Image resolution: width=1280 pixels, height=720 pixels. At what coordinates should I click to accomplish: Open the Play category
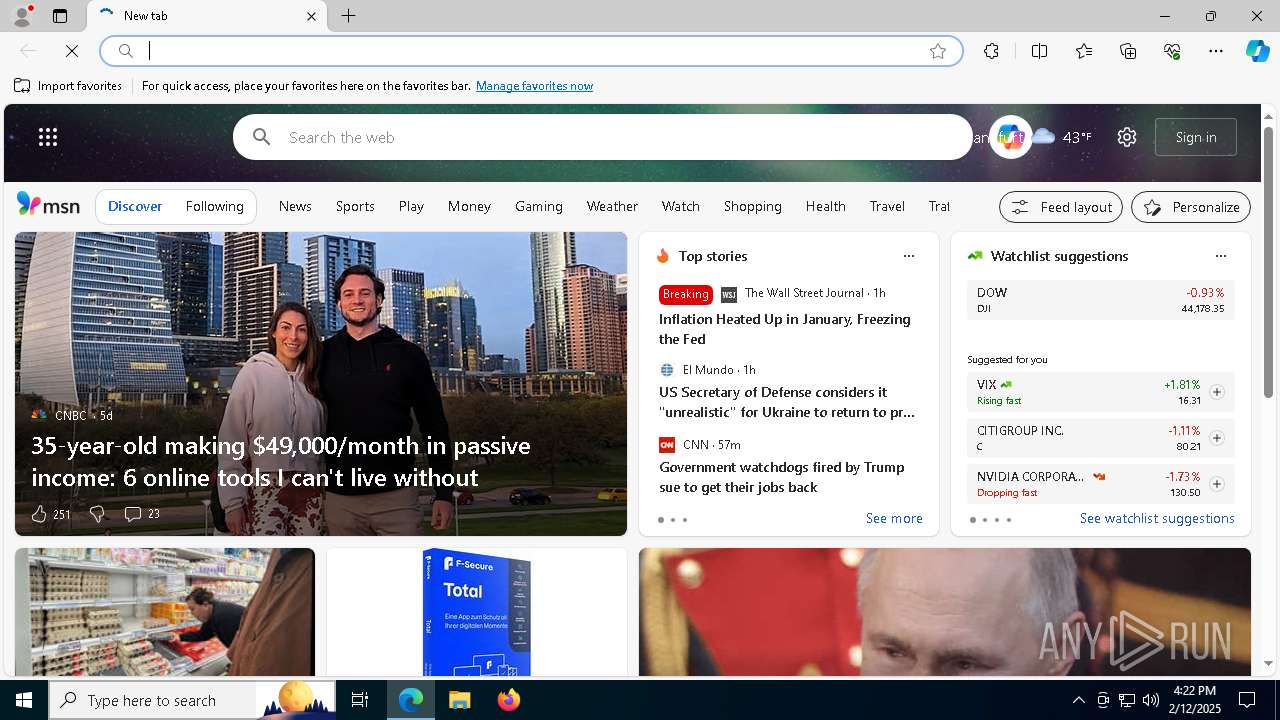tap(411, 206)
